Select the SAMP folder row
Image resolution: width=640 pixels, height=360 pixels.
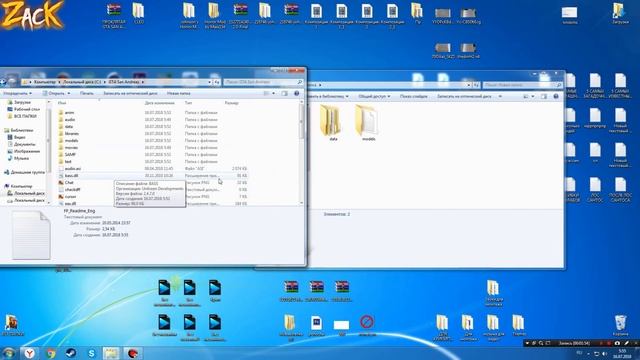coord(153,155)
